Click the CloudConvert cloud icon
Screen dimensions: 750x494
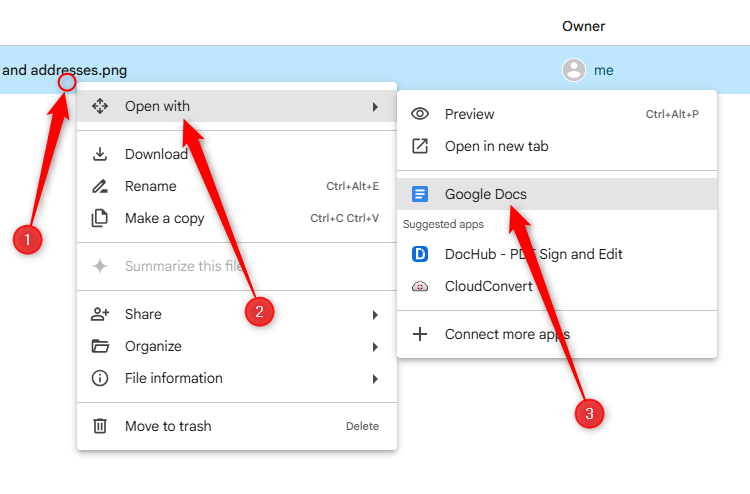pos(420,286)
